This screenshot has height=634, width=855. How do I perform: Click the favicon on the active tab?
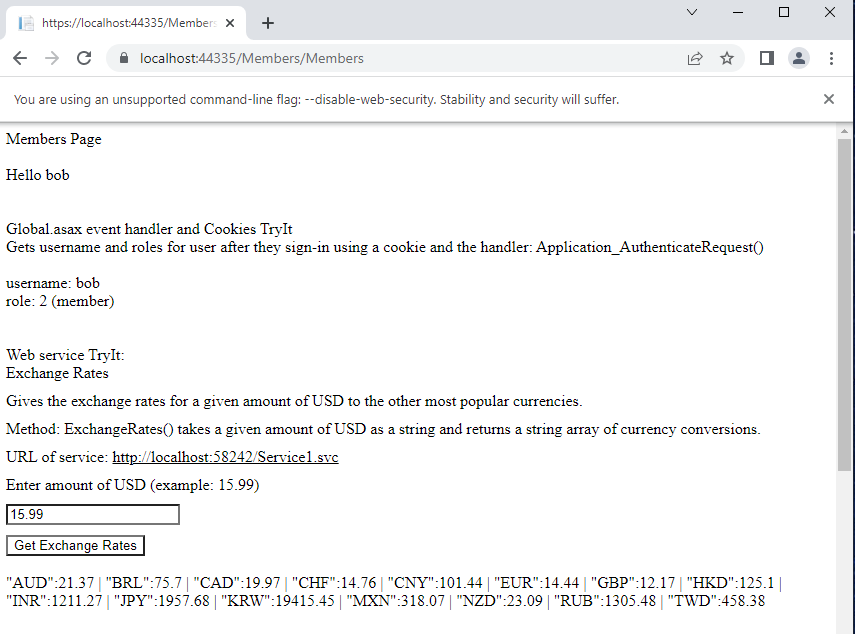(27, 22)
